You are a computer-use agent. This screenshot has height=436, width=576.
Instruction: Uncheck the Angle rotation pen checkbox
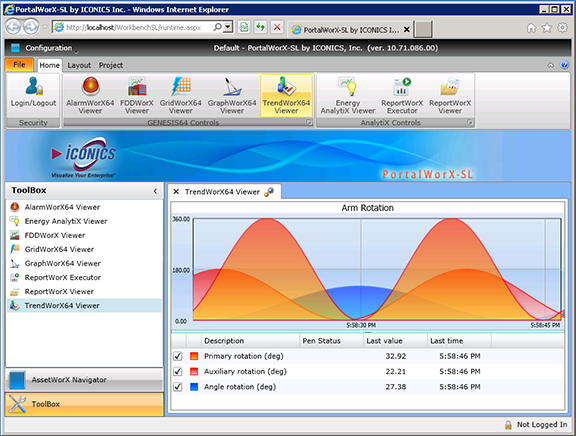click(x=178, y=387)
